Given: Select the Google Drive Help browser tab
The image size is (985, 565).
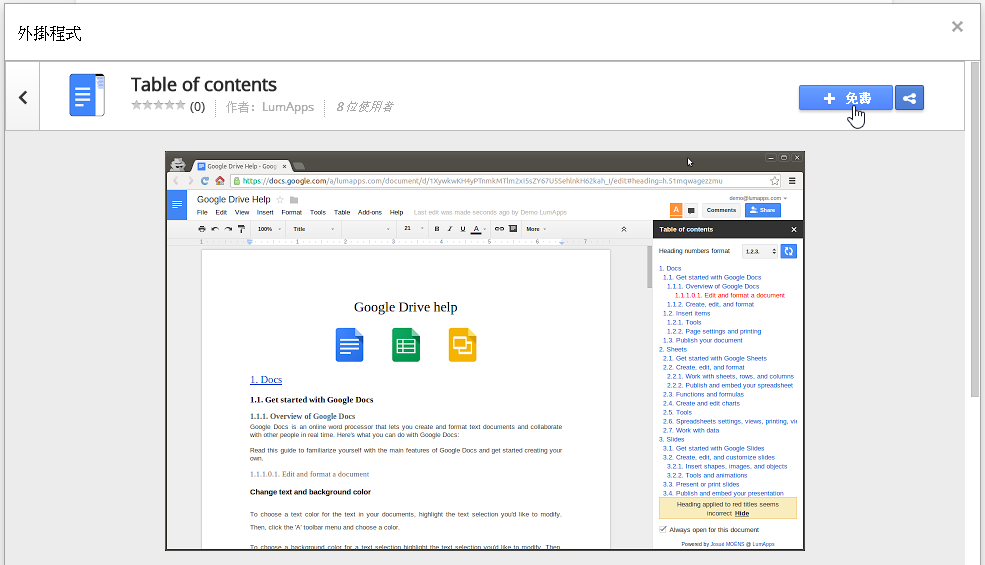Looking at the screenshot, I should (x=242, y=167).
